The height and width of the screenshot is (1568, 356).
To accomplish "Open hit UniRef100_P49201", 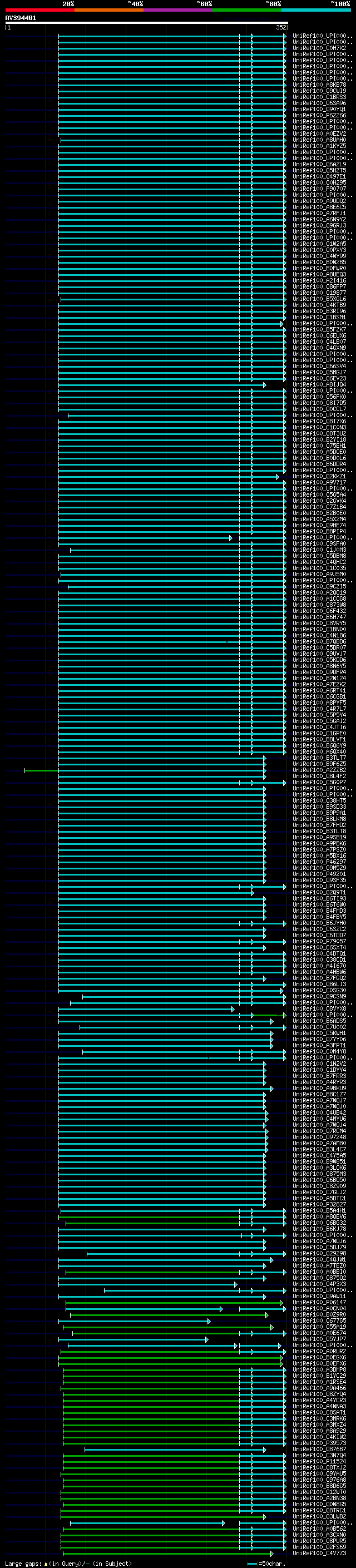I will pyautogui.click(x=319, y=874).
